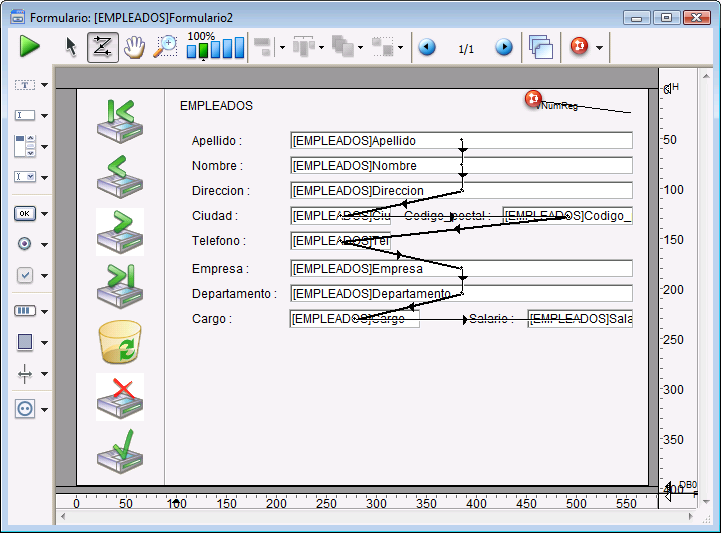Click the Last Record button in the form
The image size is (721, 533).
click(120, 285)
